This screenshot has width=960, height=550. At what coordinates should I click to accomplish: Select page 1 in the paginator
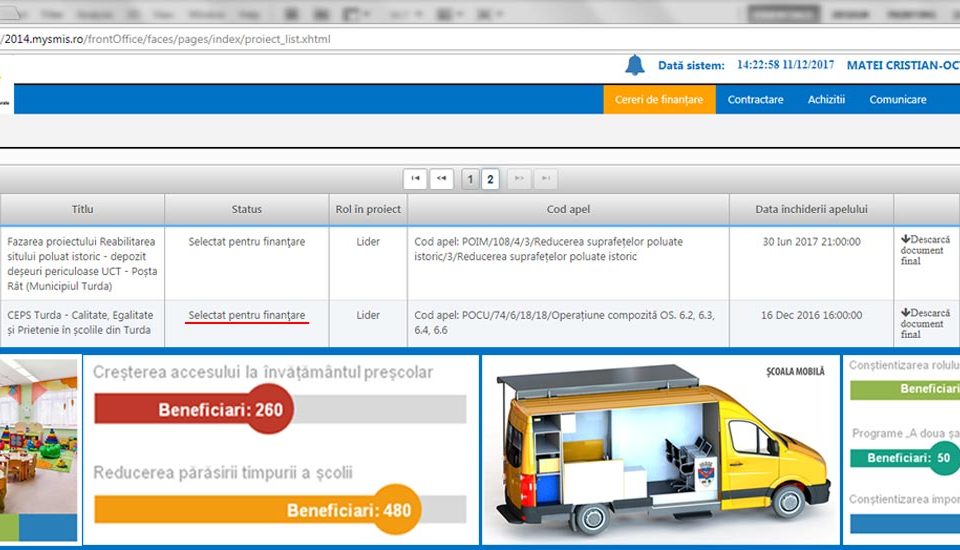[469, 179]
